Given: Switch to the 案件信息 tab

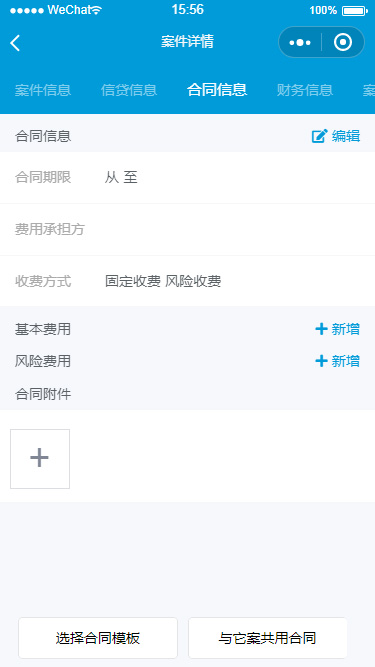Looking at the screenshot, I should pyautogui.click(x=43, y=90).
